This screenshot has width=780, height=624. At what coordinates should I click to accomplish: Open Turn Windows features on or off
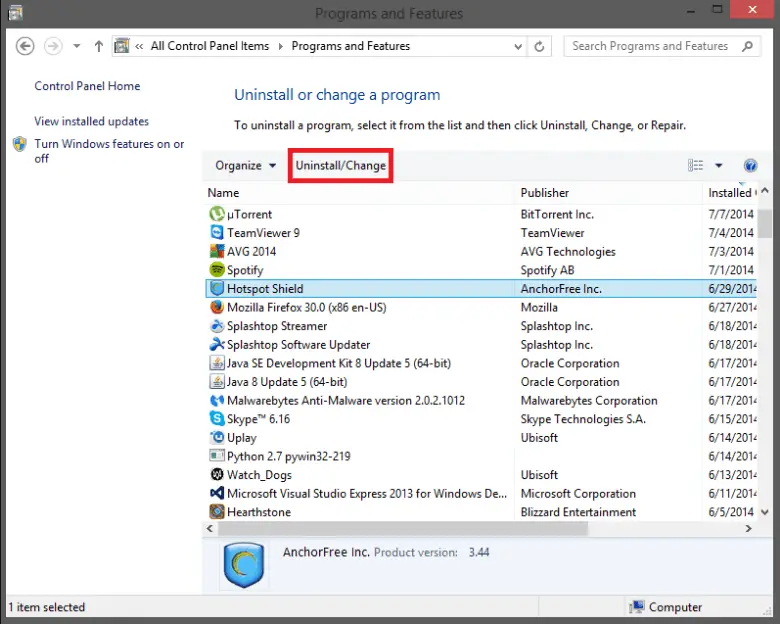tap(109, 151)
